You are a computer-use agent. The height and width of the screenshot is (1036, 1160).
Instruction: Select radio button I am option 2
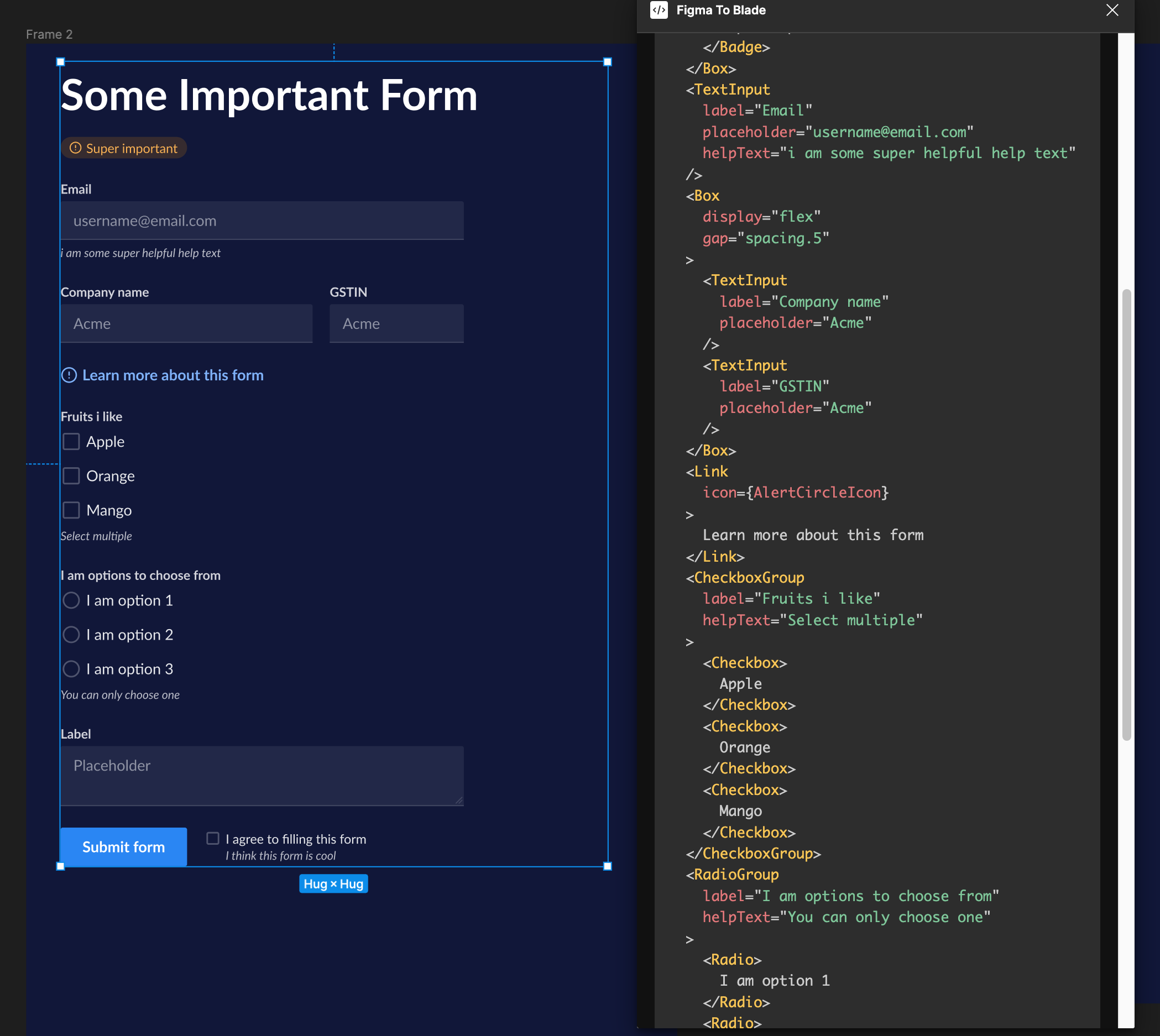(71, 635)
